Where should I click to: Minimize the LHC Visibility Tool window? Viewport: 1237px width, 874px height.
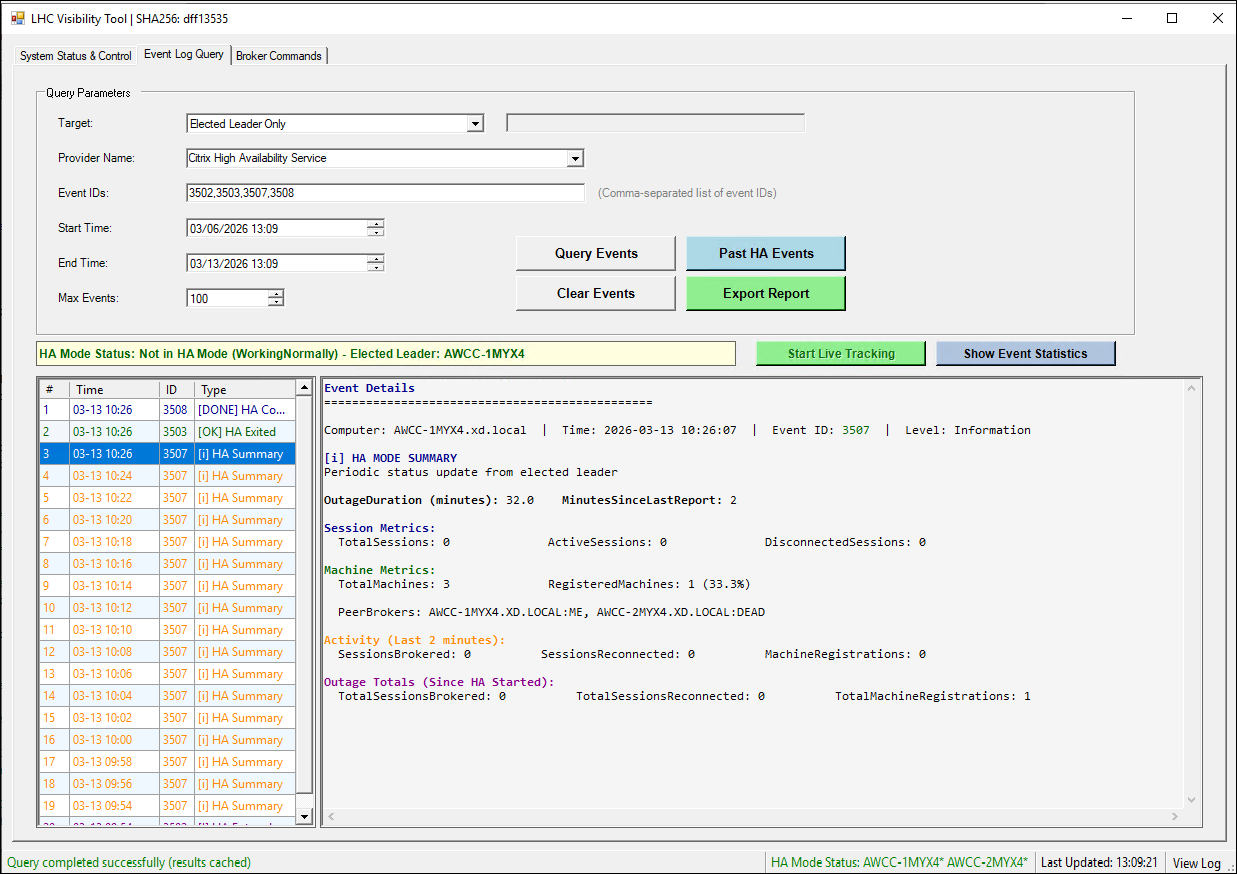(1126, 18)
